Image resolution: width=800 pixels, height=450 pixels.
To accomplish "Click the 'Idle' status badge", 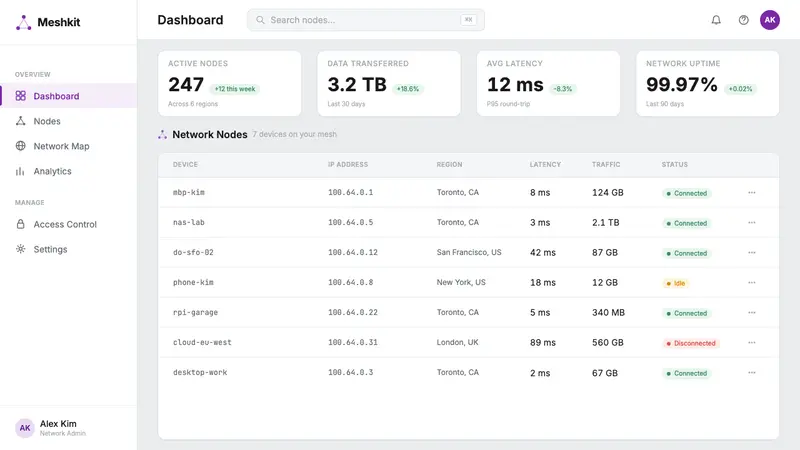I will coord(675,283).
